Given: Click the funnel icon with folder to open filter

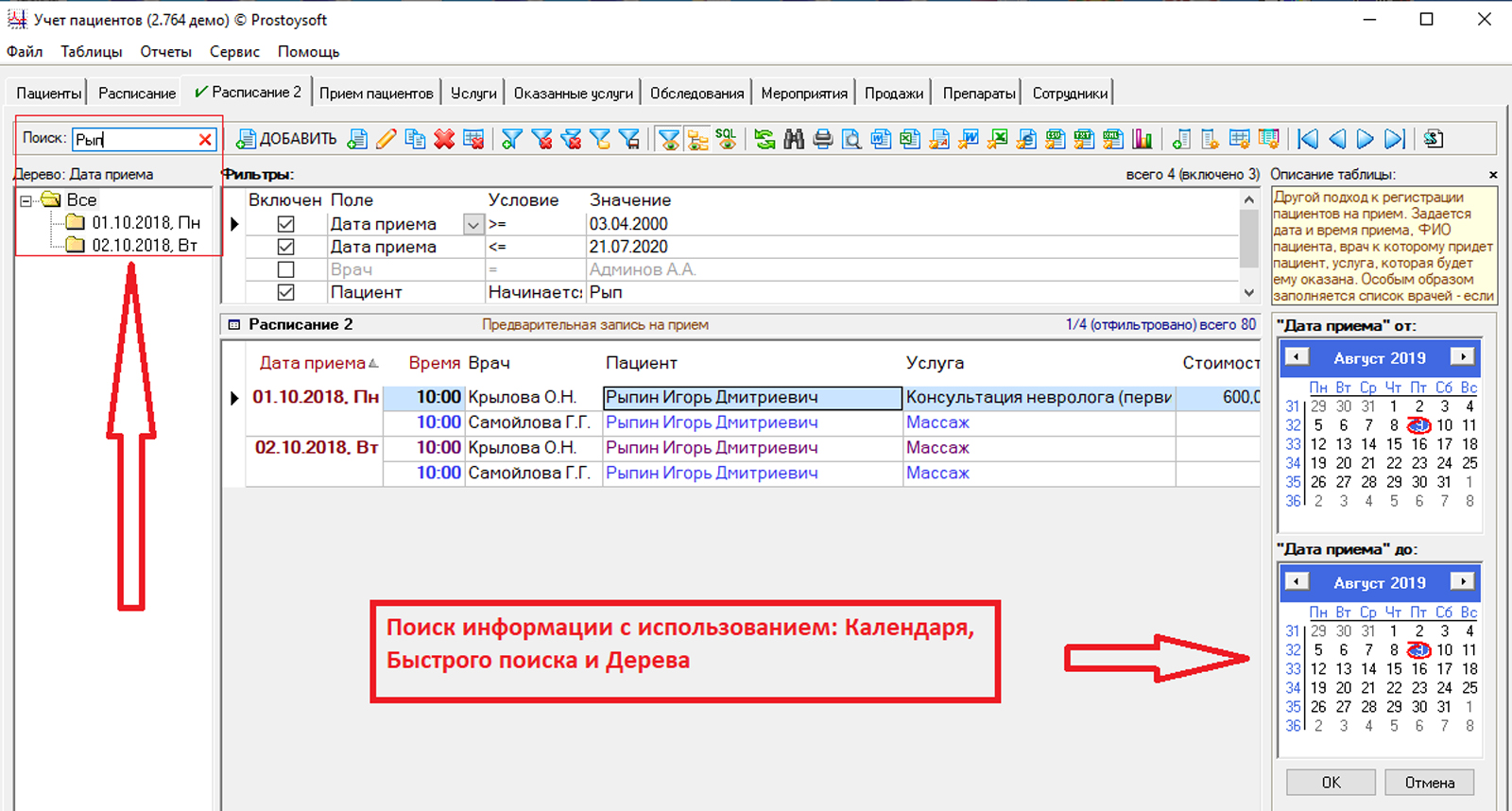Looking at the screenshot, I should (599, 139).
